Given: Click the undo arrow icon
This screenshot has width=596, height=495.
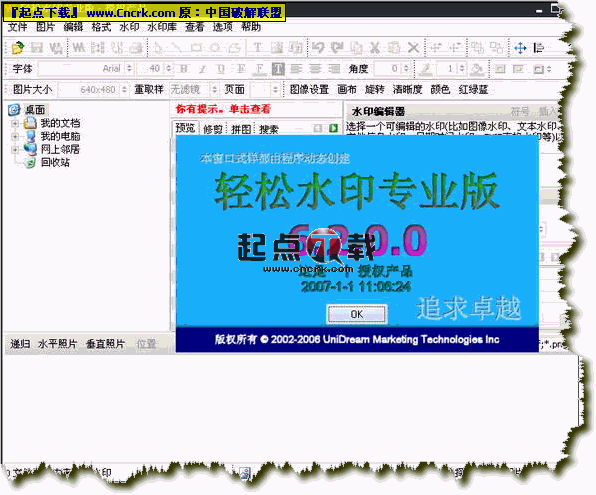Looking at the screenshot, I should click(x=318, y=48).
